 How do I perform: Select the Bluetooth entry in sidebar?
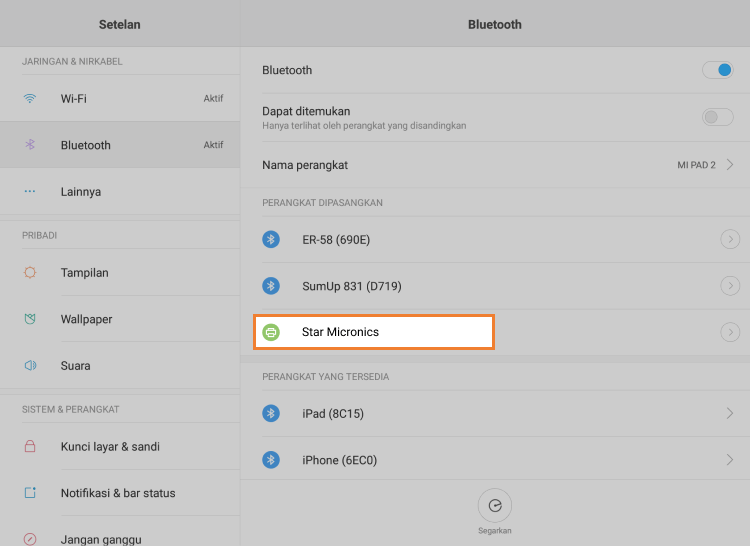tap(86, 145)
